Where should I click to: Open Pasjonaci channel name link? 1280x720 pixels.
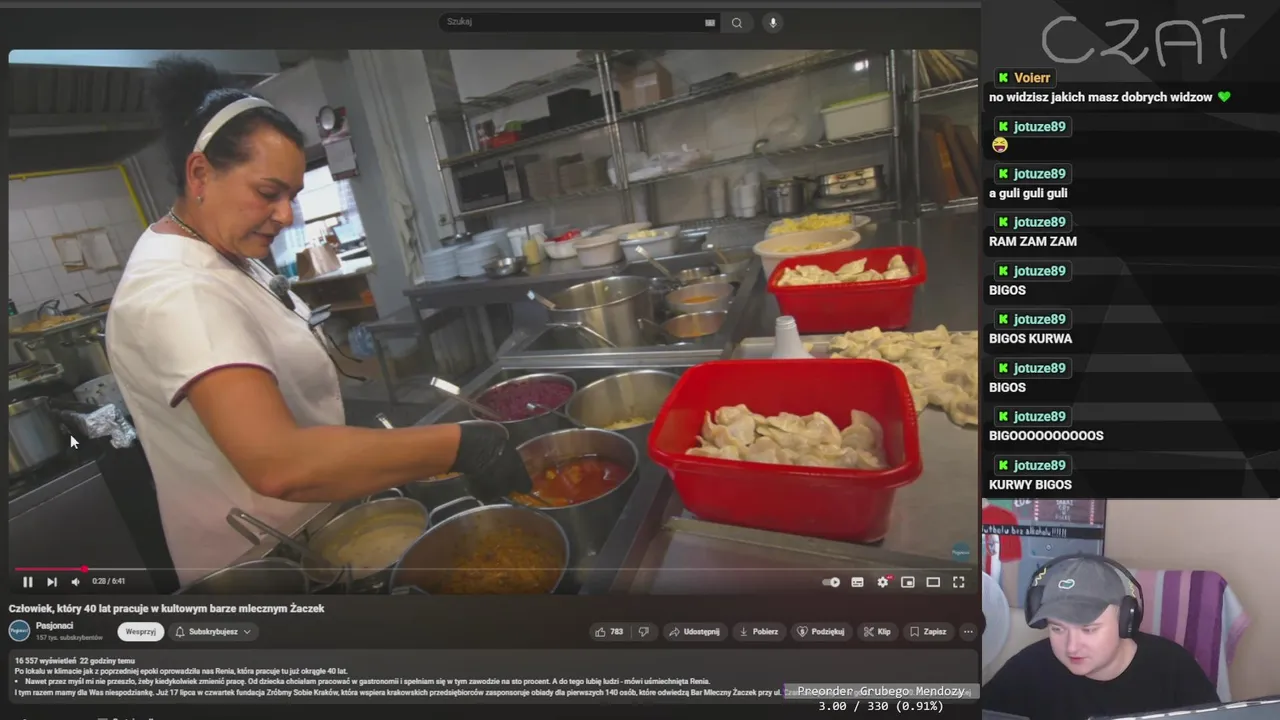(x=54, y=626)
